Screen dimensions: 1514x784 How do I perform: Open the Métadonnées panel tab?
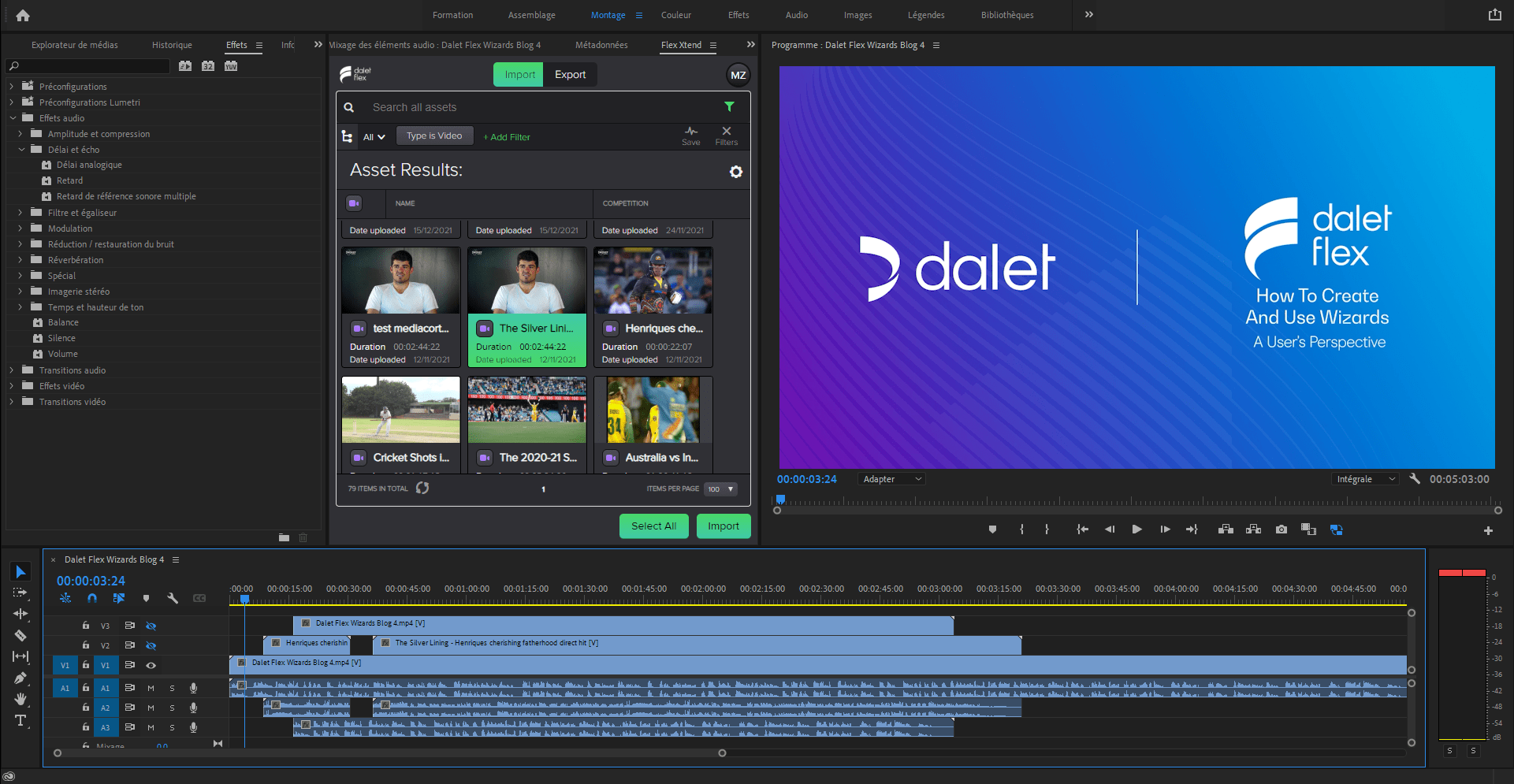point(601,45)
